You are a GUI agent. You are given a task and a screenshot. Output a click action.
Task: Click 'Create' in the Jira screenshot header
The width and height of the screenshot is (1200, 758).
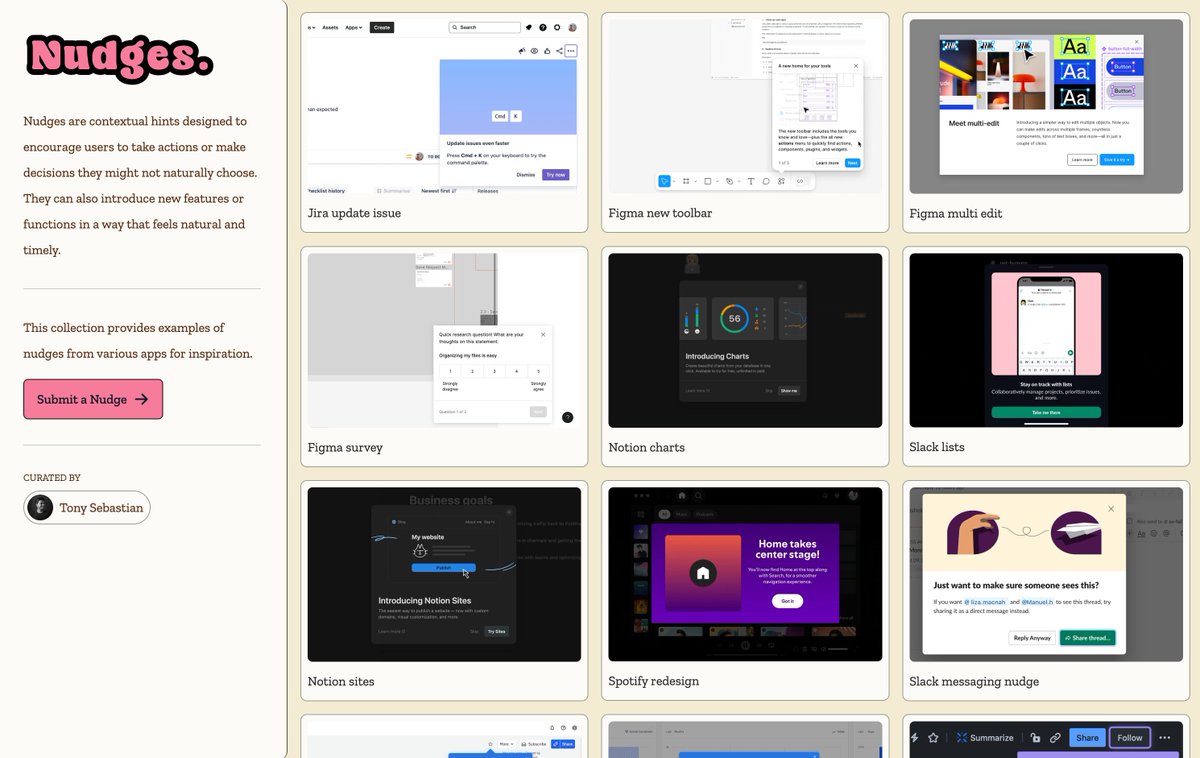point(382,28)
